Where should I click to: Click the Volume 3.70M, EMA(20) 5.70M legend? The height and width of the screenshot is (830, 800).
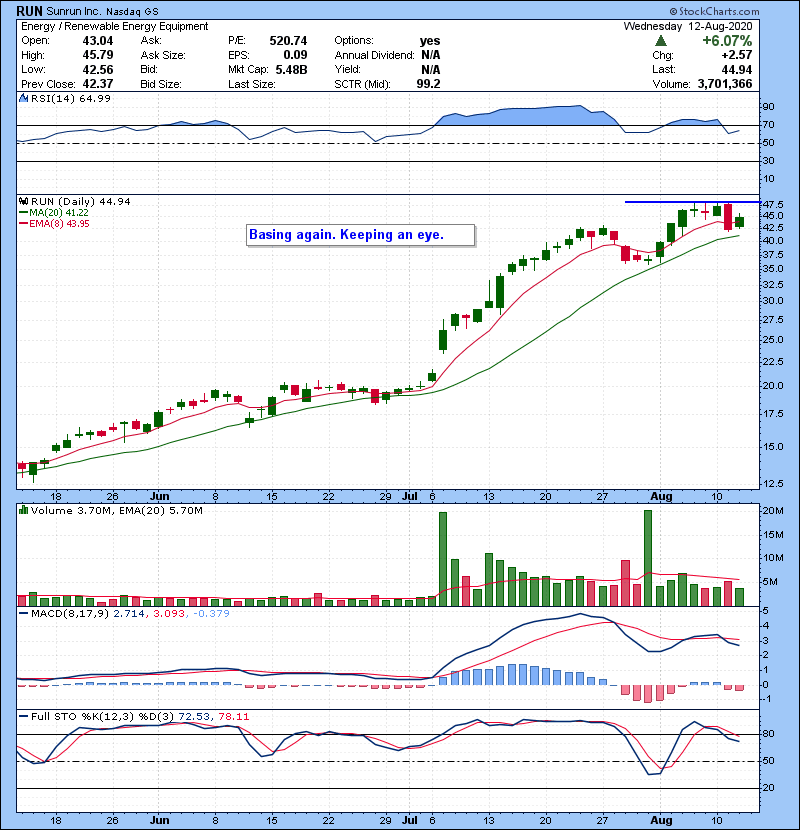pos(116,511)
